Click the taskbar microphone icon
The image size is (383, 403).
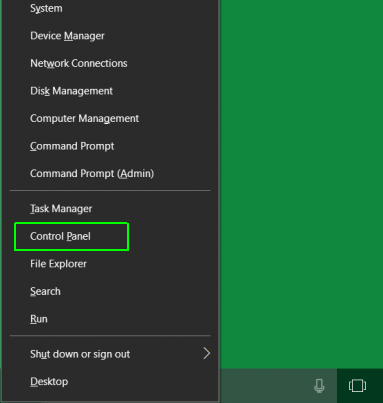point(319,386)
